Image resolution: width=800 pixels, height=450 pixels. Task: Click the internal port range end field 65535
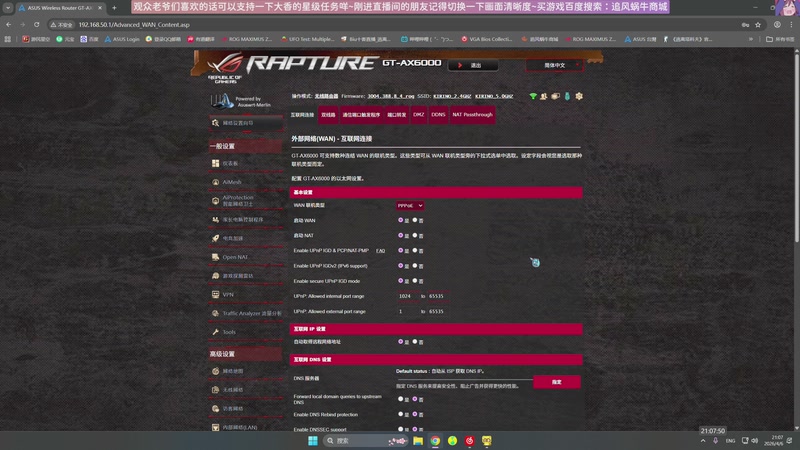(438, 296)
